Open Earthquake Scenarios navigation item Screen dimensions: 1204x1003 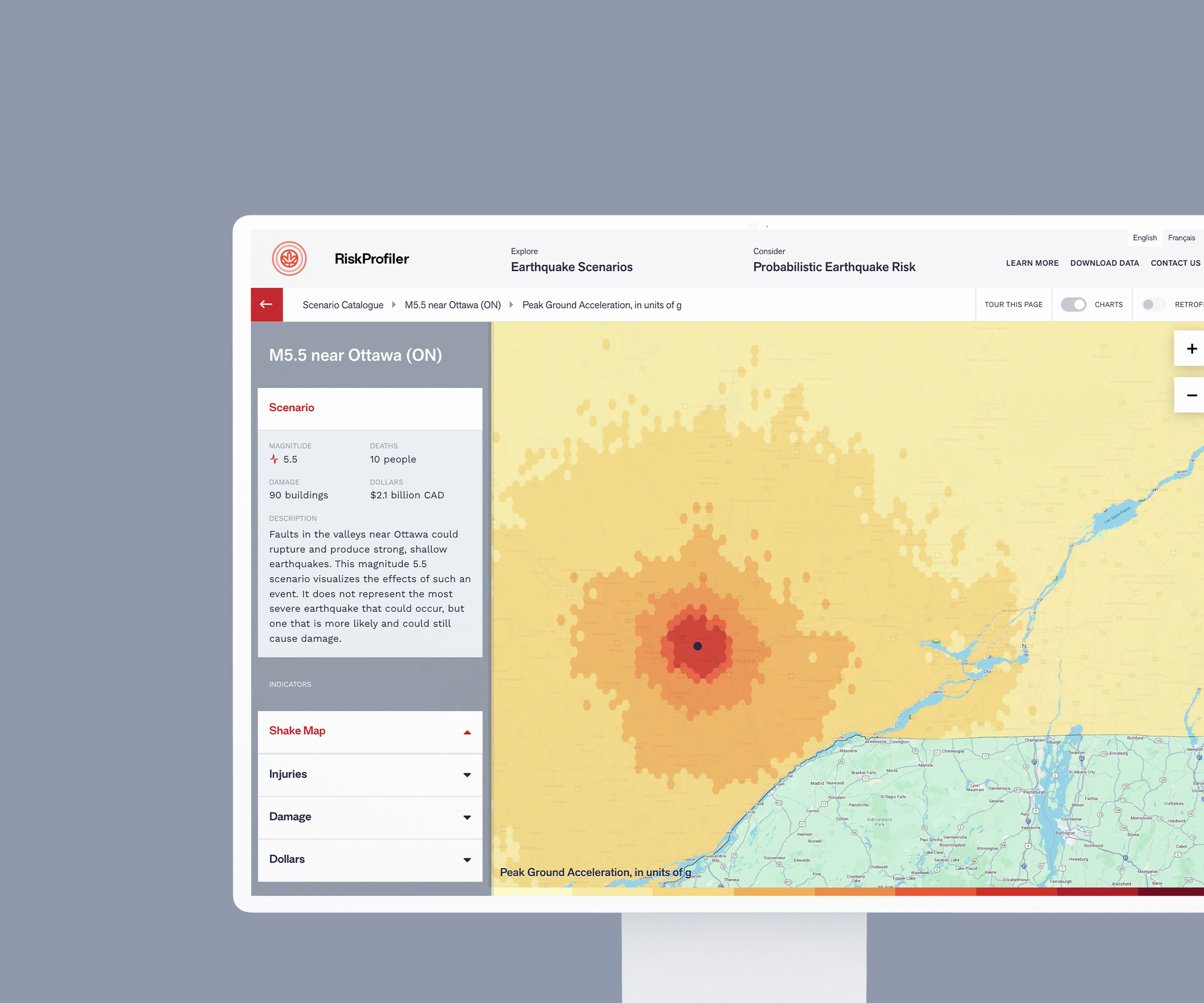(x=571, y=267)
